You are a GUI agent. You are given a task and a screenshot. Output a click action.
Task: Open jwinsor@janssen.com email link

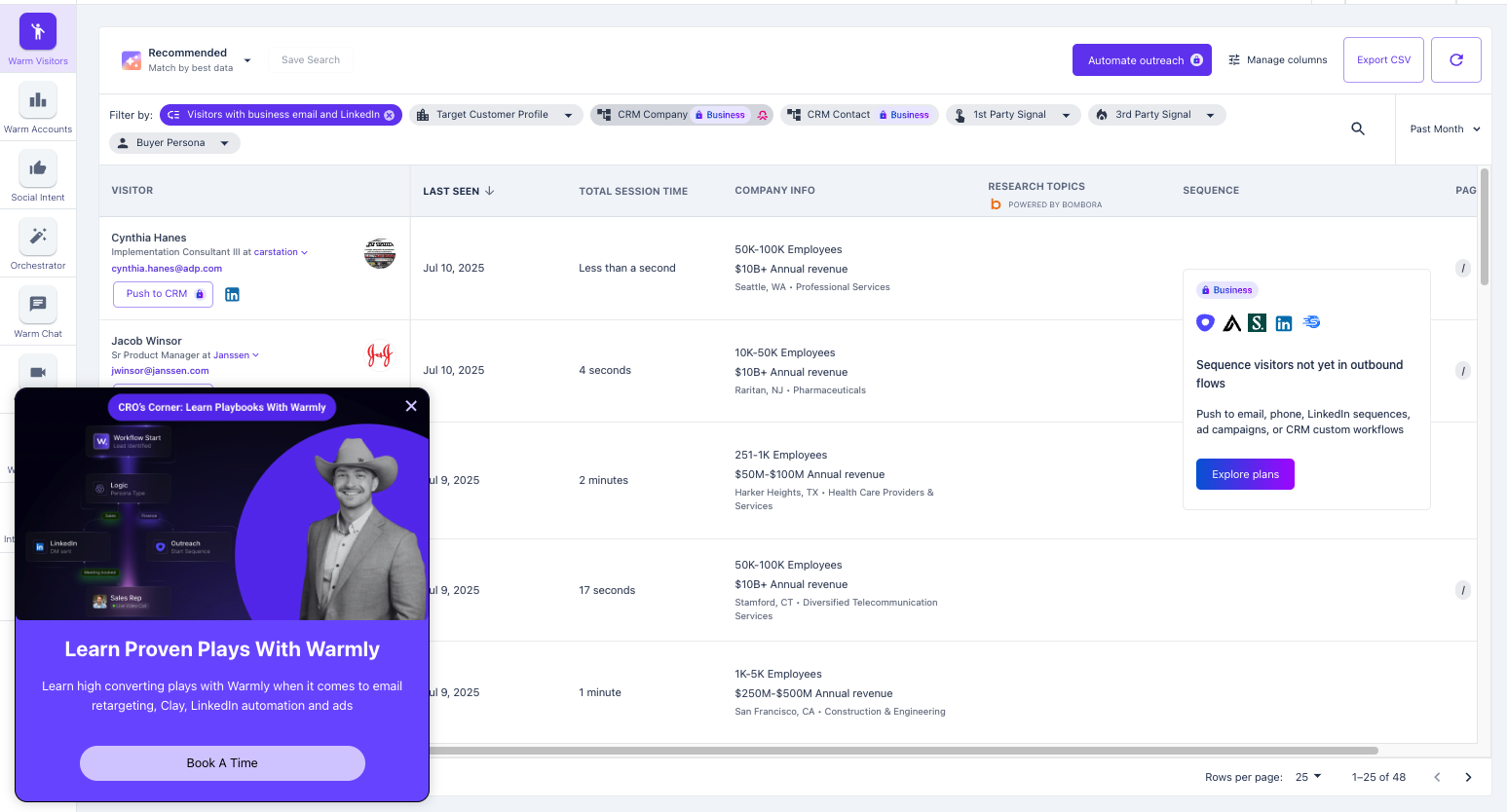pos(160,371)
